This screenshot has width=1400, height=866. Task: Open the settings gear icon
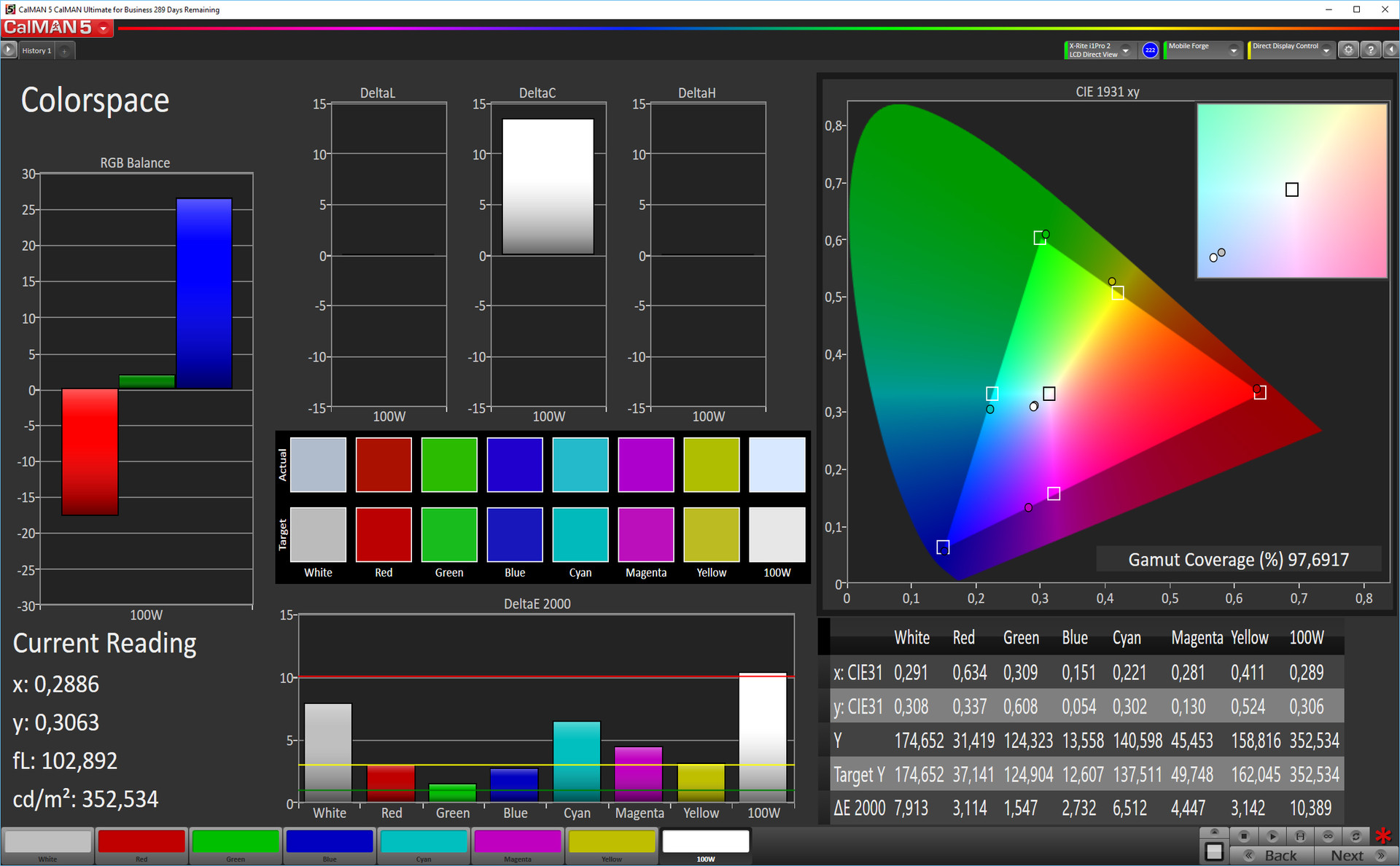click(1348, 50)
